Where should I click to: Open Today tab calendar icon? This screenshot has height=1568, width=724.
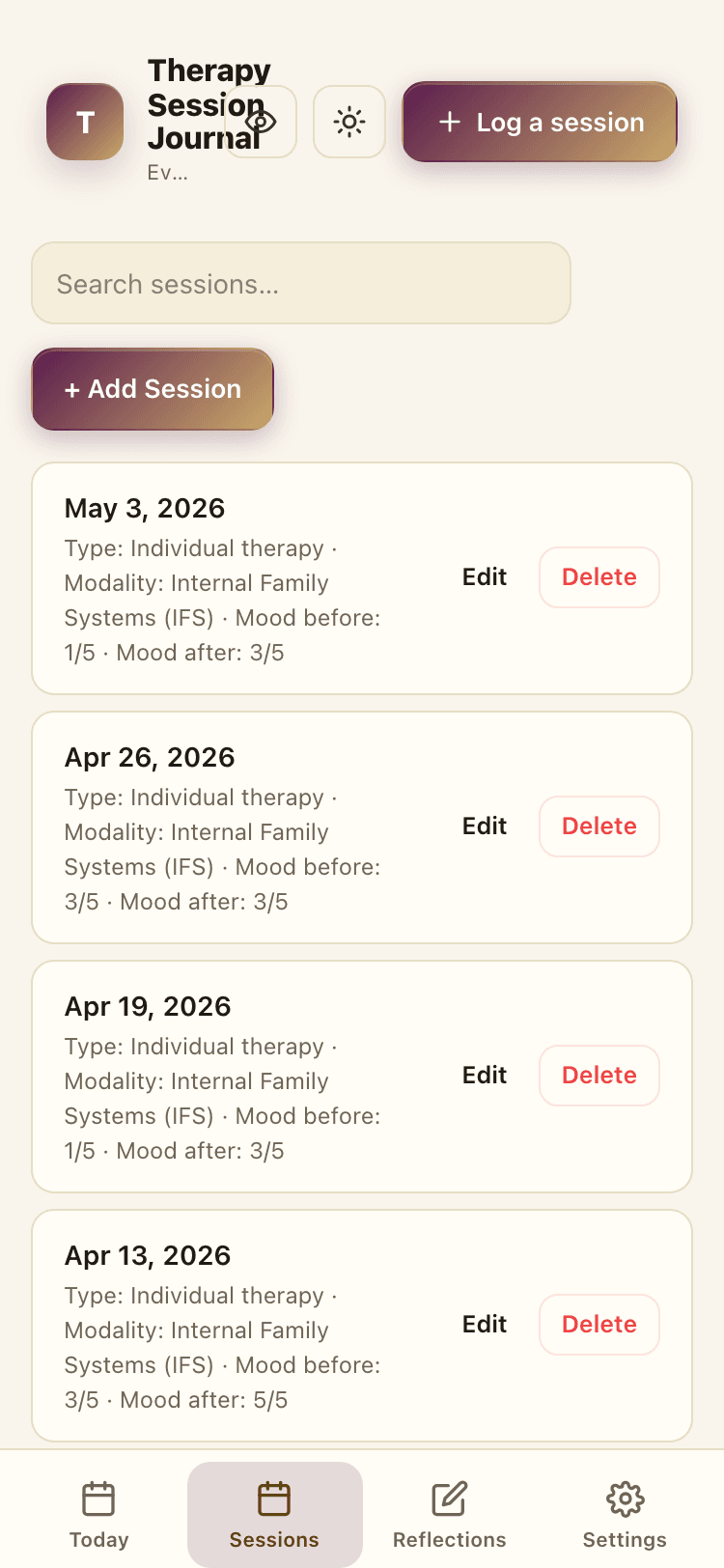(98, 1498)
